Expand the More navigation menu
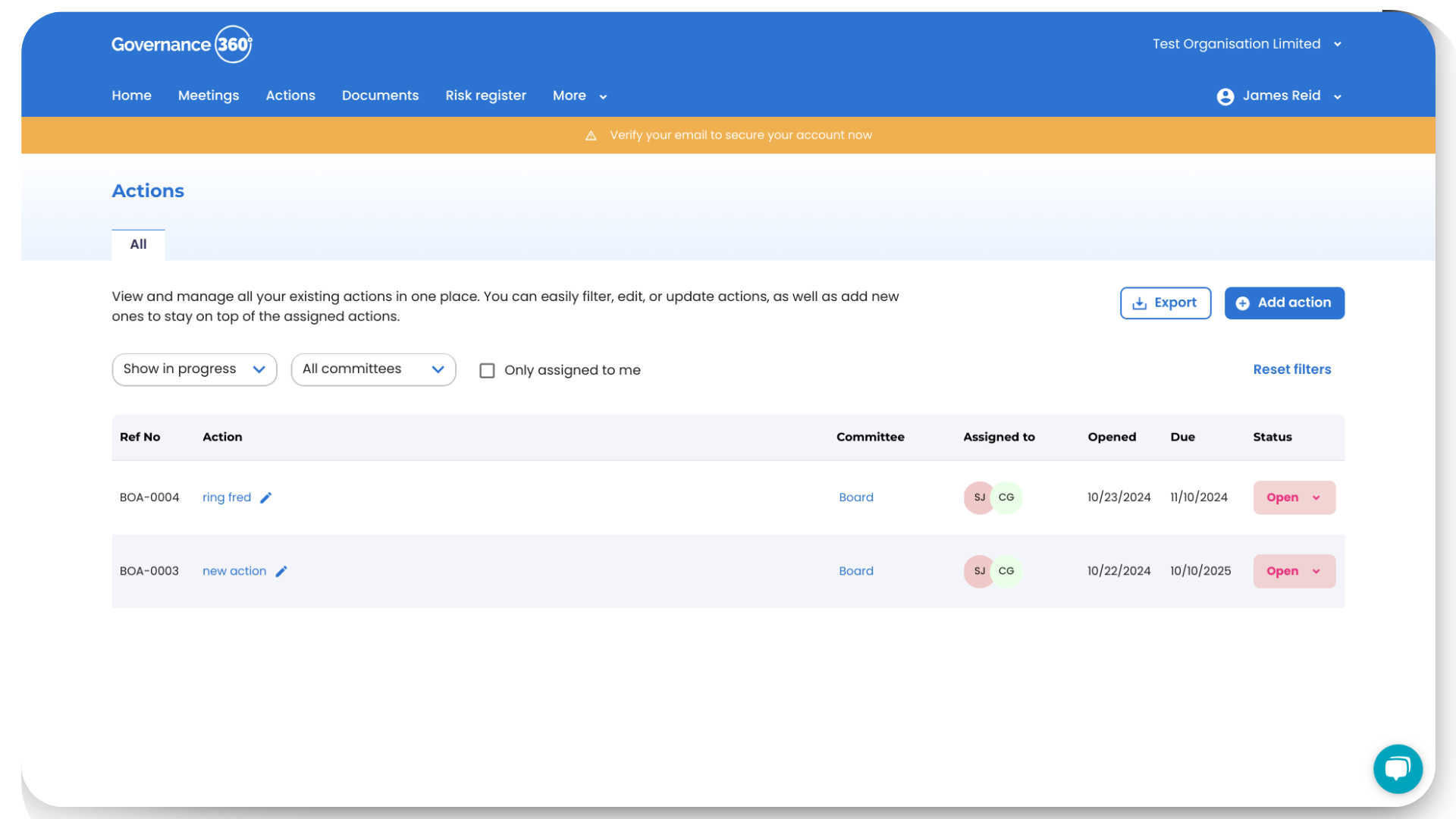 click(x=579, y=96)
